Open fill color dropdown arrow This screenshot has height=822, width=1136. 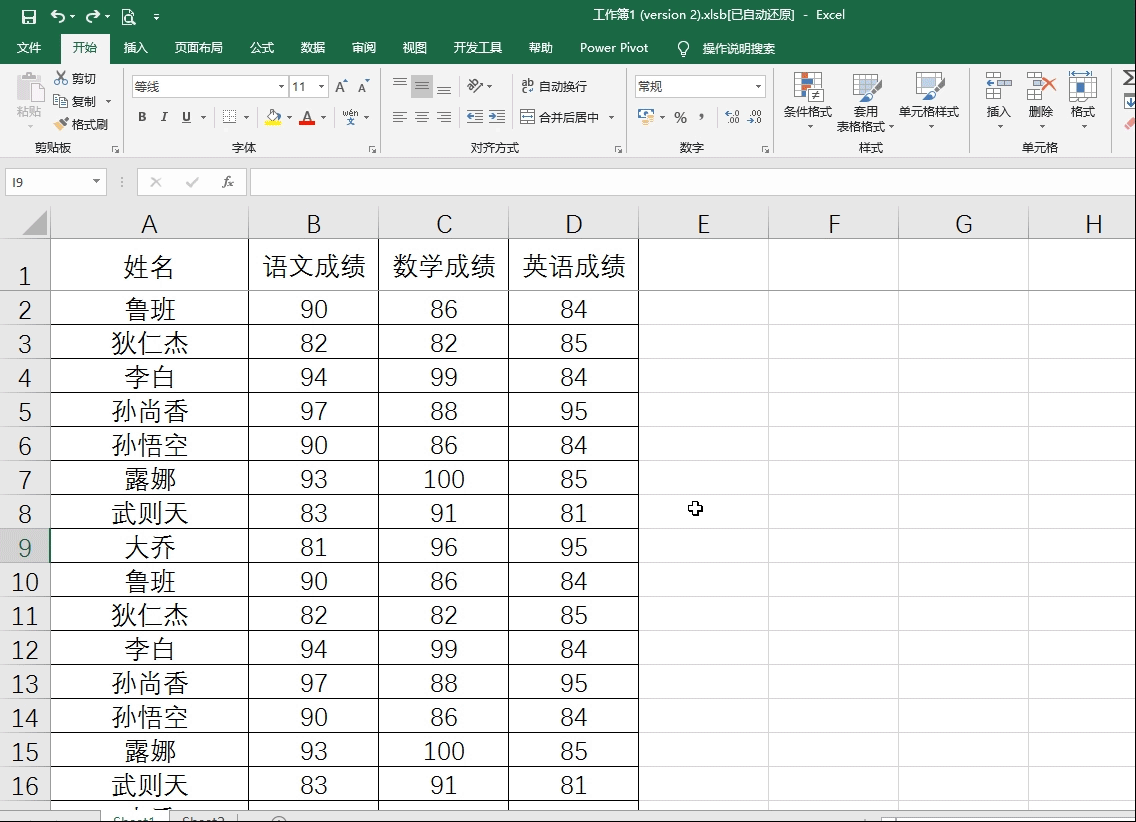coord(289,117)
